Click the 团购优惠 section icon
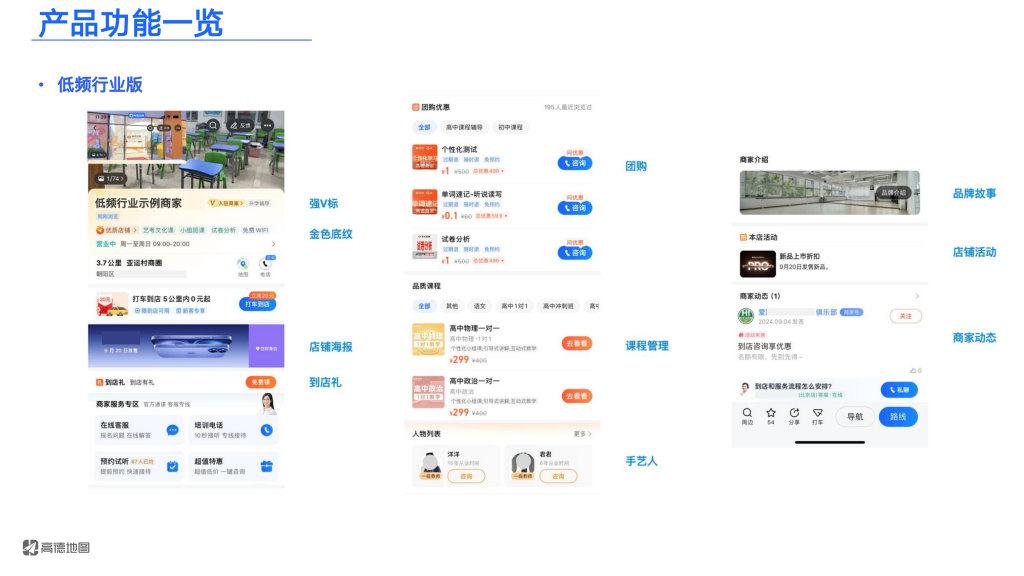1024x576 pixels. tap(415, 107)
